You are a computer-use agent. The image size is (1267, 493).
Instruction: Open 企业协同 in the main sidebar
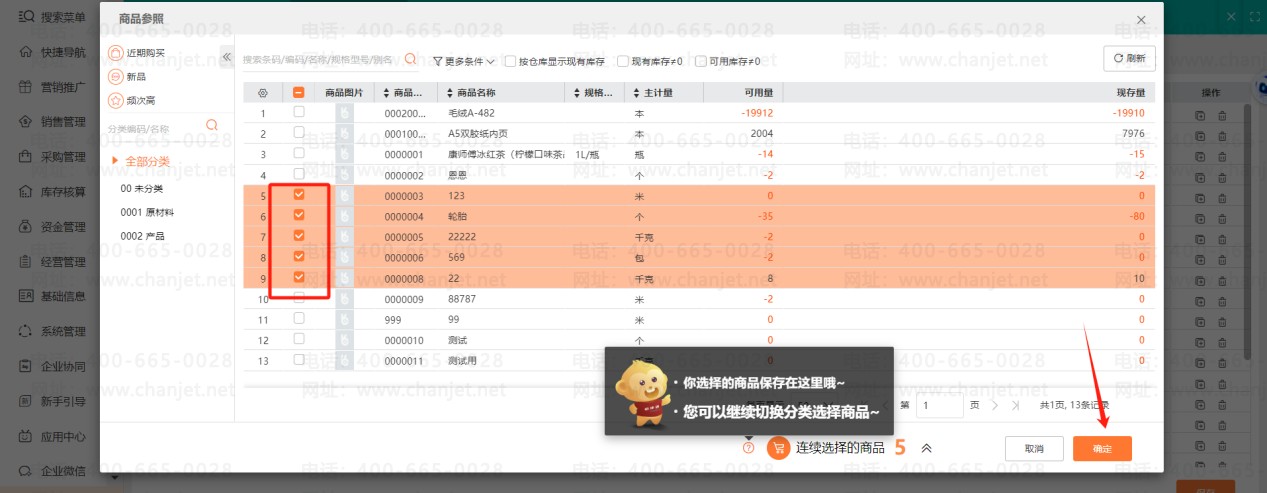click(52, 366)
